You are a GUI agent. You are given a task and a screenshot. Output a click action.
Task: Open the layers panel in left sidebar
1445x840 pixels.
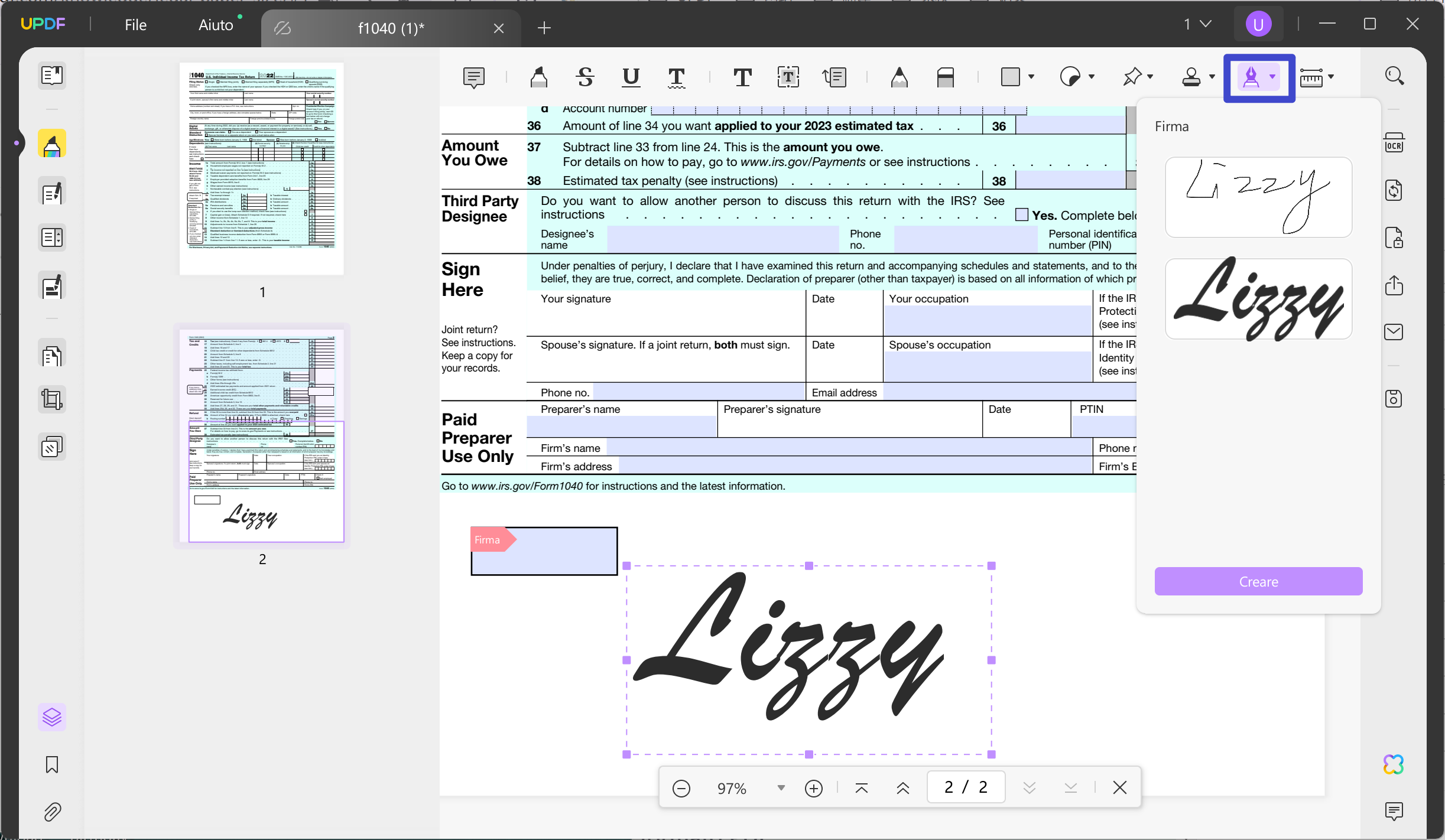pyautogui.click(x=52, y=717)
